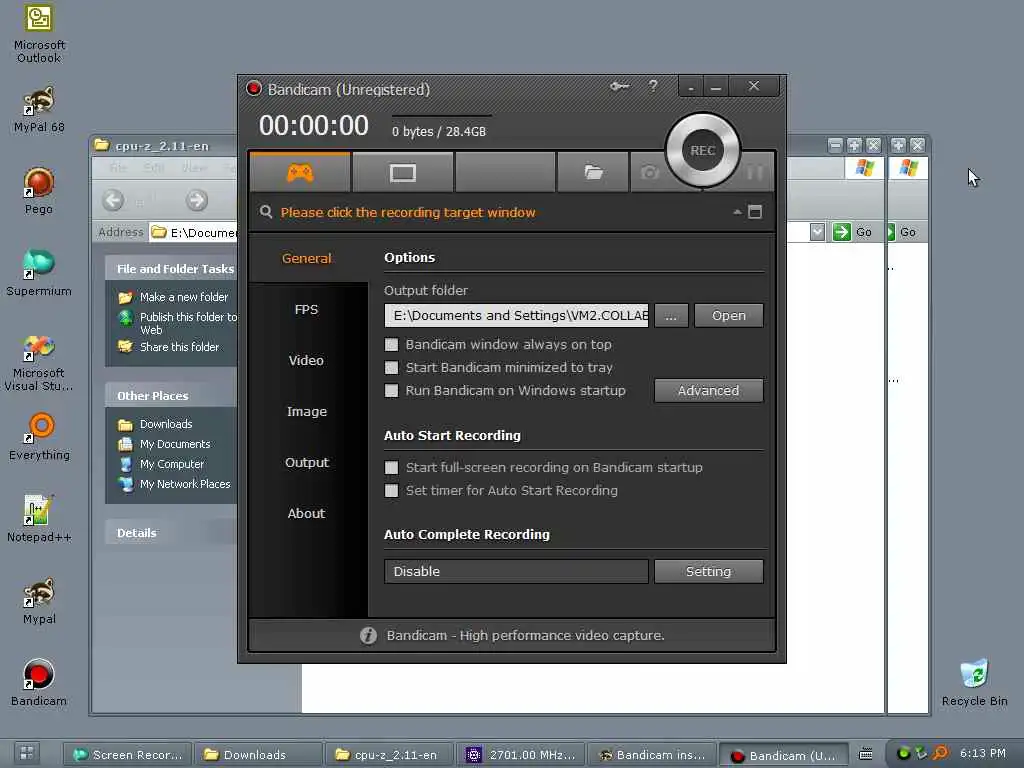The height and width of the screenshot is (768, 1024).
Task: Enable Set timer for Auto Start Recording
Action: (391, 490)
